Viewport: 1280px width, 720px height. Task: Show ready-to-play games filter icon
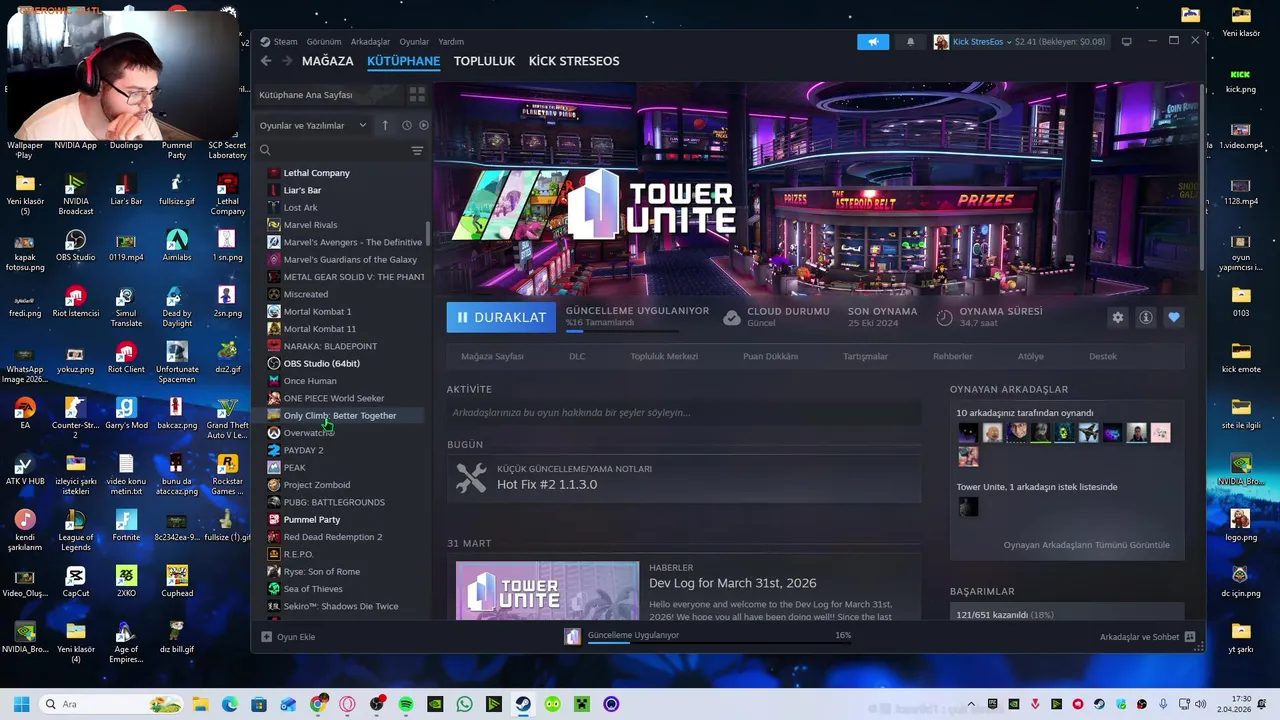click(424, 125)
